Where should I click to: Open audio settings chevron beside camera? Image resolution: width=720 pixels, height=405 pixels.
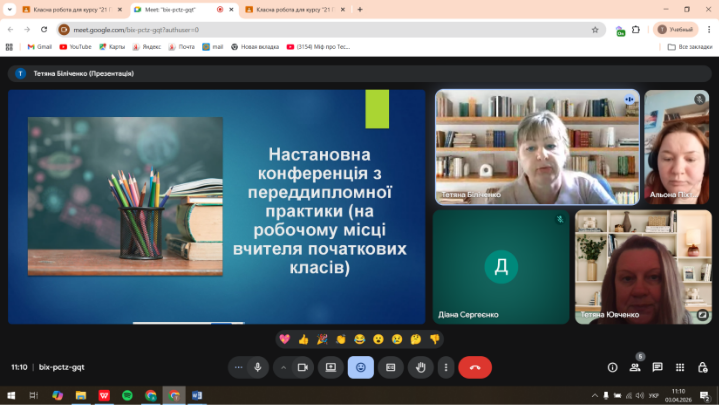click(283, 367)
